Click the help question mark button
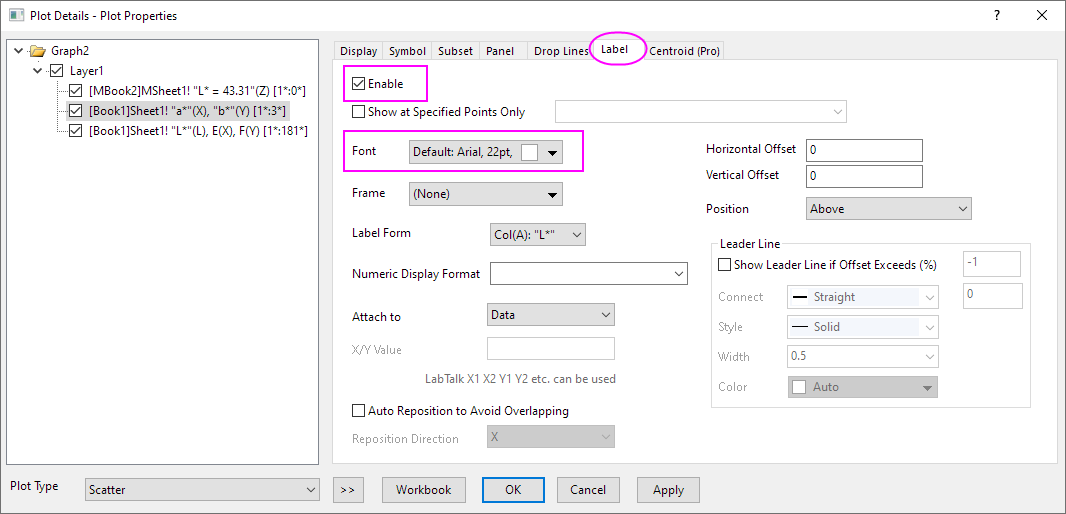 [x=996, y=15]
